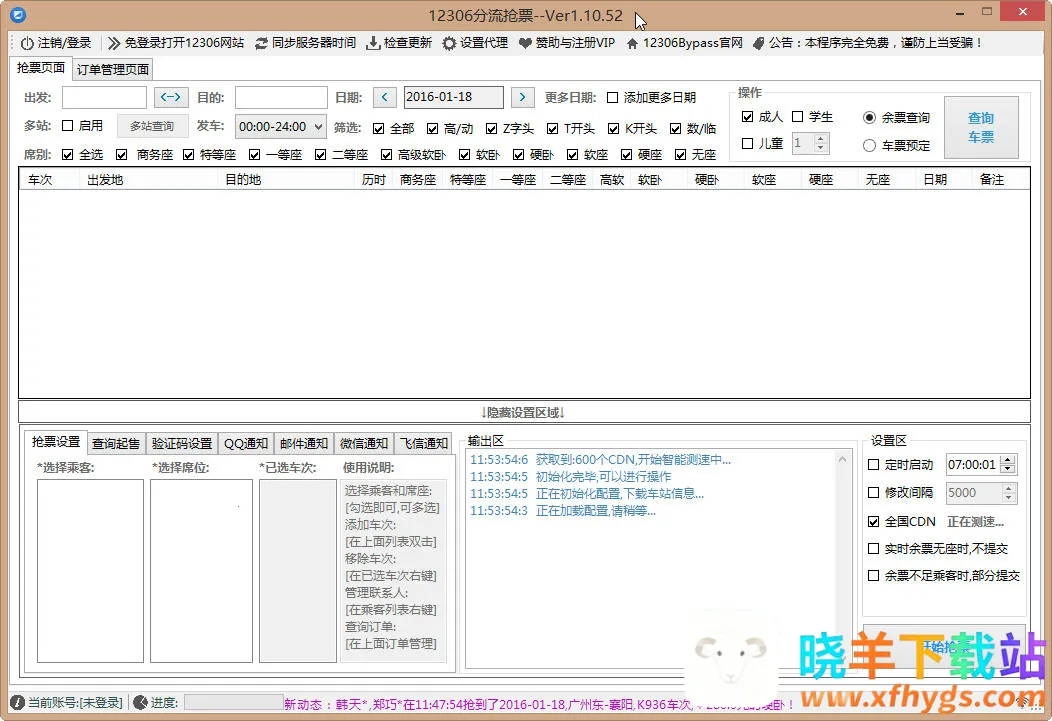Select the 车票预定 radio button
This screenshot has width=1052, height=721.
(869, 145)
